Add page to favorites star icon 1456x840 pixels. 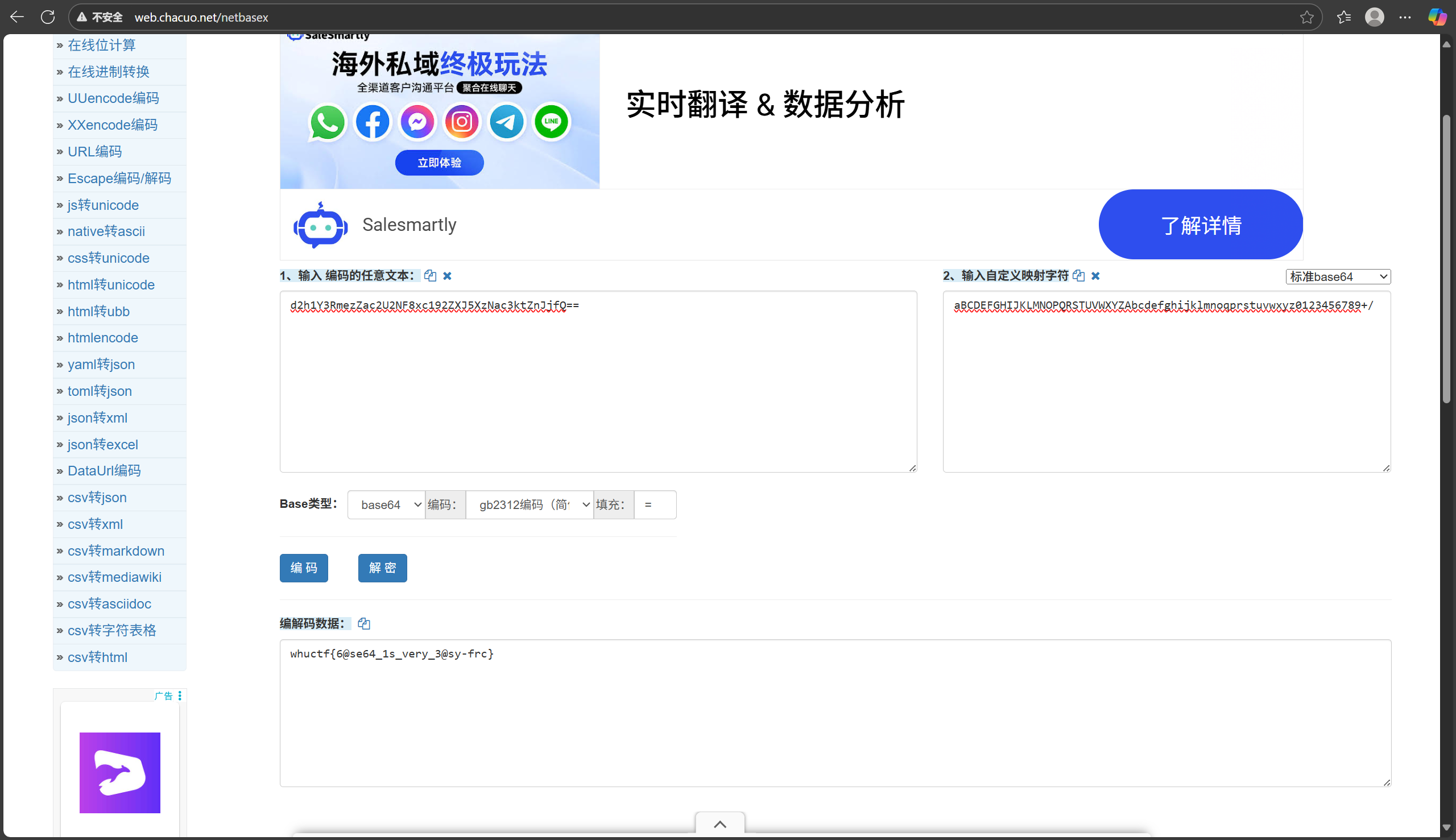tap(1306, 17)
